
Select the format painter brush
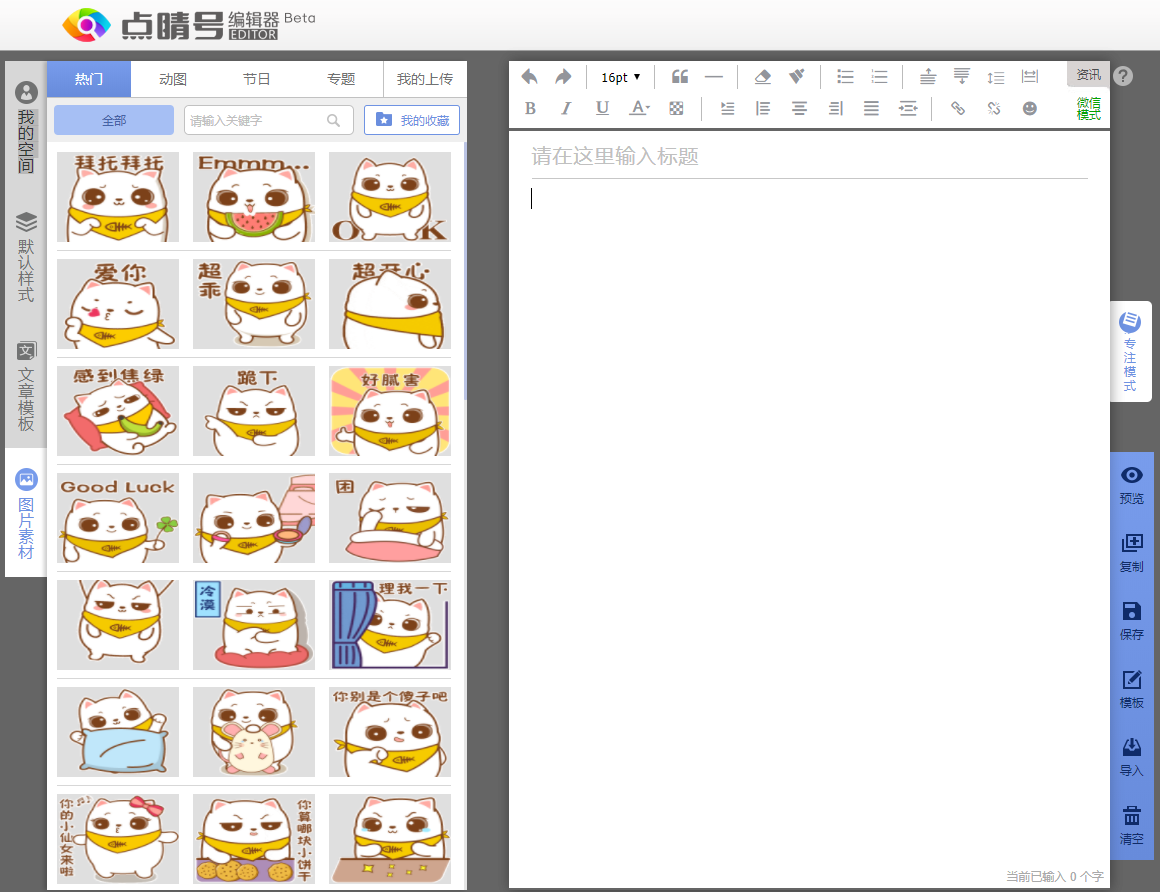tap(797, 77)
